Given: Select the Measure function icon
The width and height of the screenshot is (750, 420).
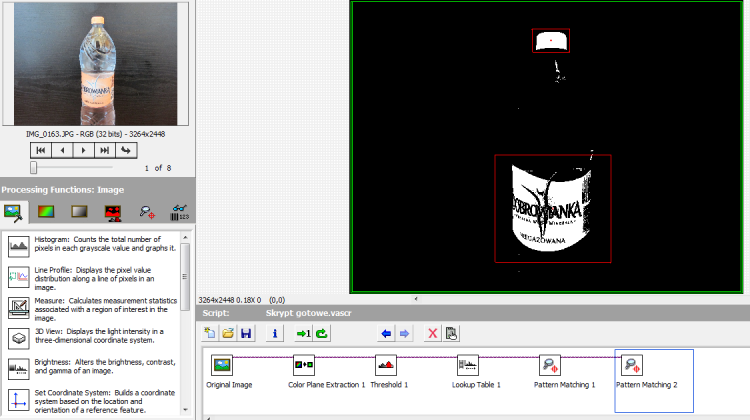Looking at the screenshot, I should [x=19, y=308].
